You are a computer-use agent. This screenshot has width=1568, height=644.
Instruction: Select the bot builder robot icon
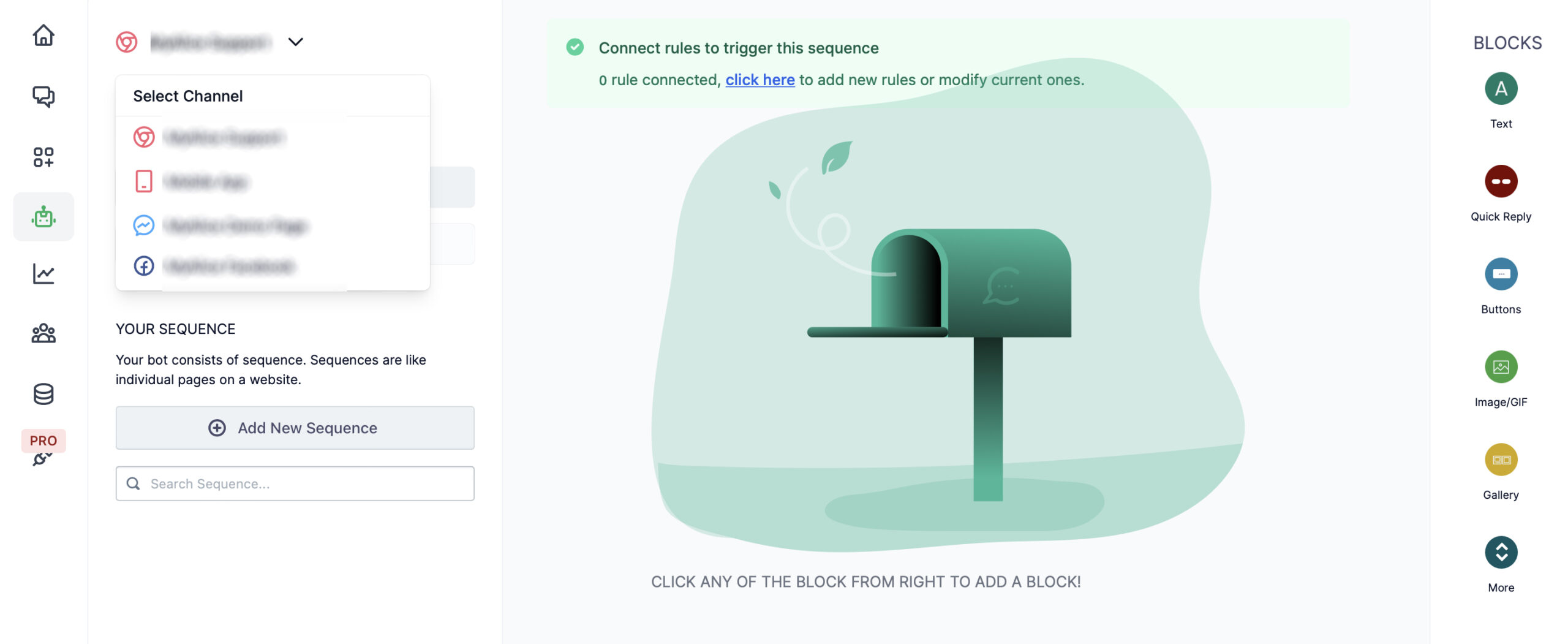tap(43, 217)
